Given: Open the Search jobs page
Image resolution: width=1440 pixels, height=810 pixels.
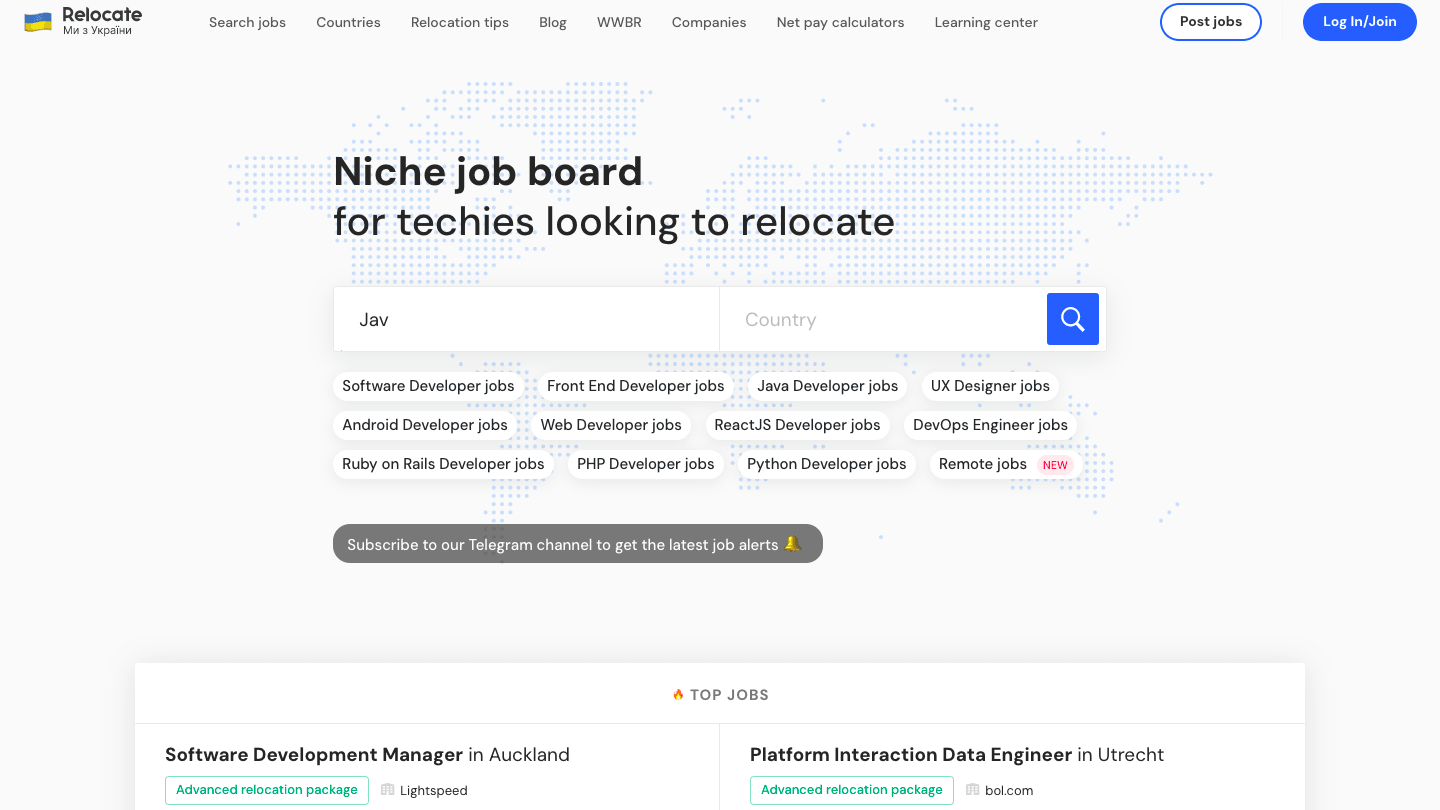Looking at the screenshot, I should pyautogui.click(x=247, y=22).
